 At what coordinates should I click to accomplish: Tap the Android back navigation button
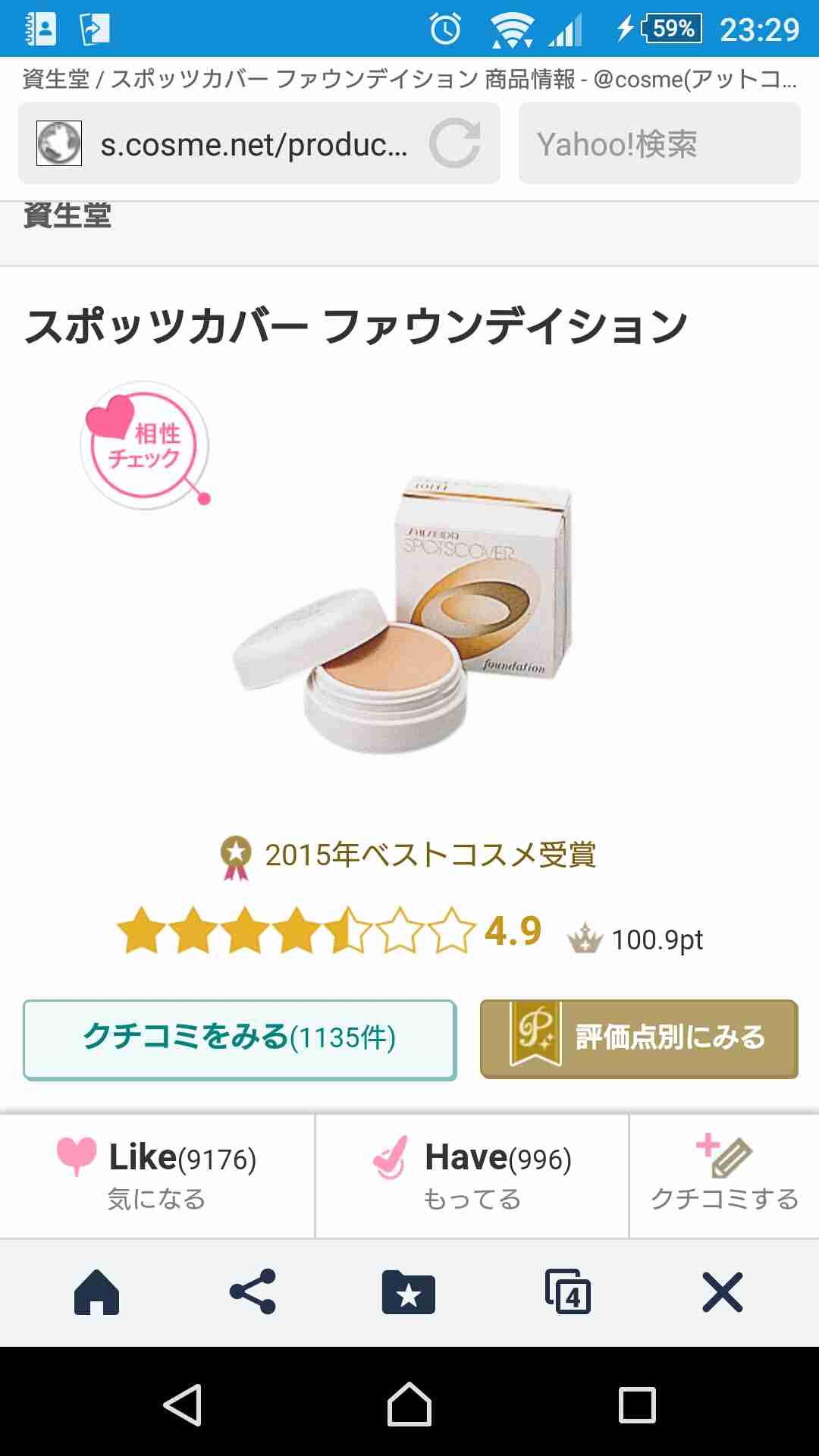(183, 1405)
